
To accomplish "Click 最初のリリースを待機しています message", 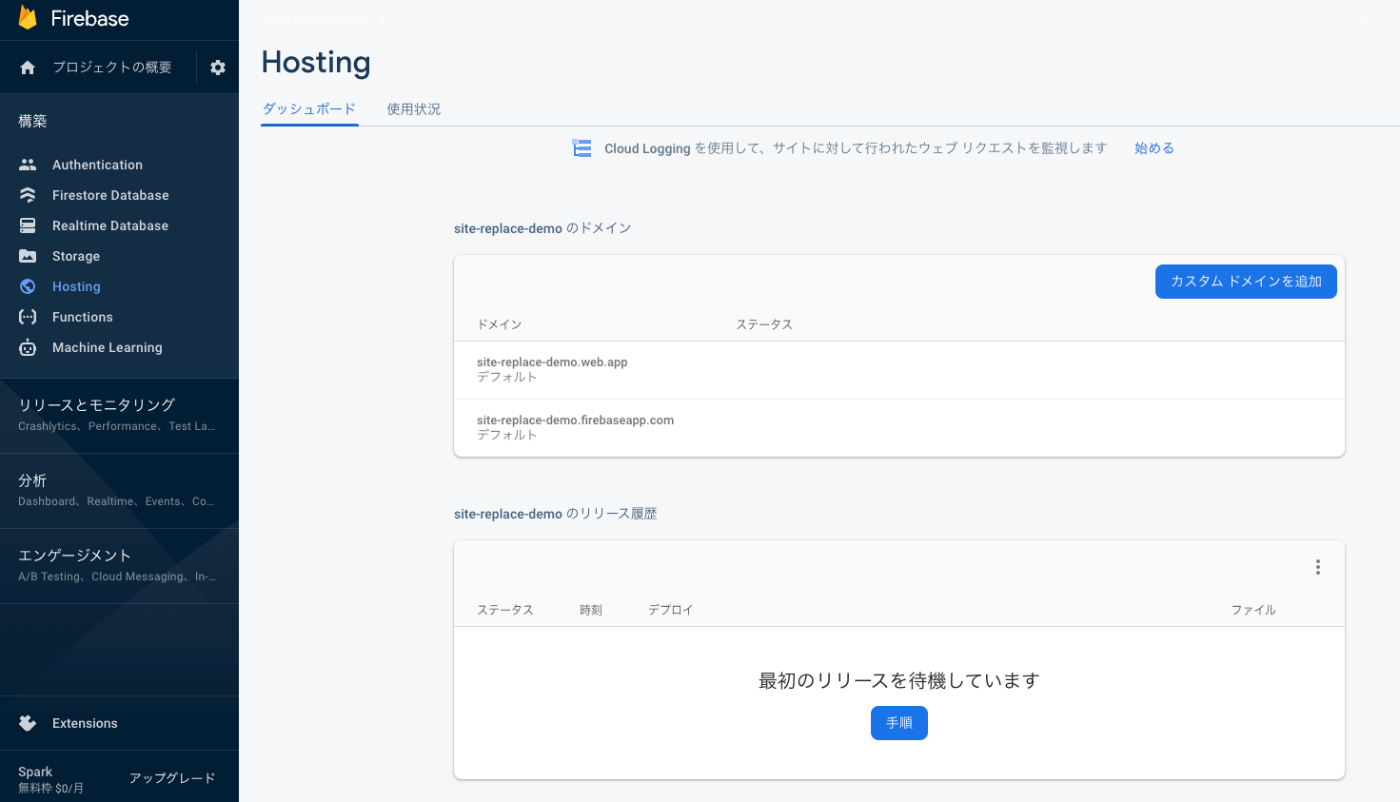I will coord(899,681).
